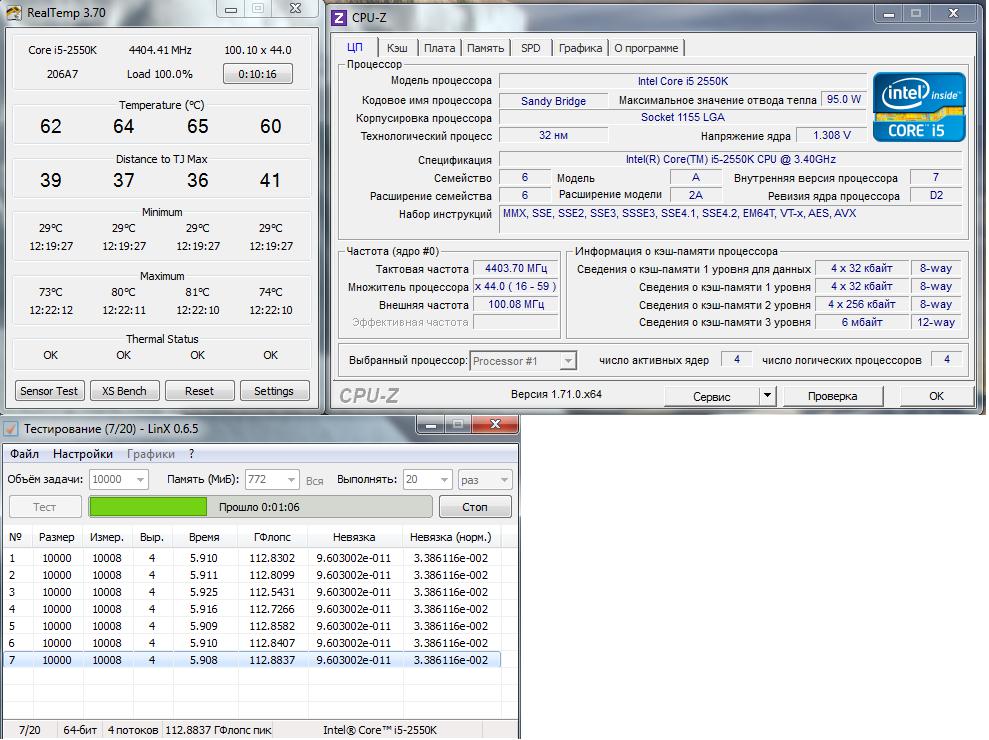Image resolution: width=989 pixels, height=740 pixels.
Task: Sort by the № column header
Action: click(16, 537)
